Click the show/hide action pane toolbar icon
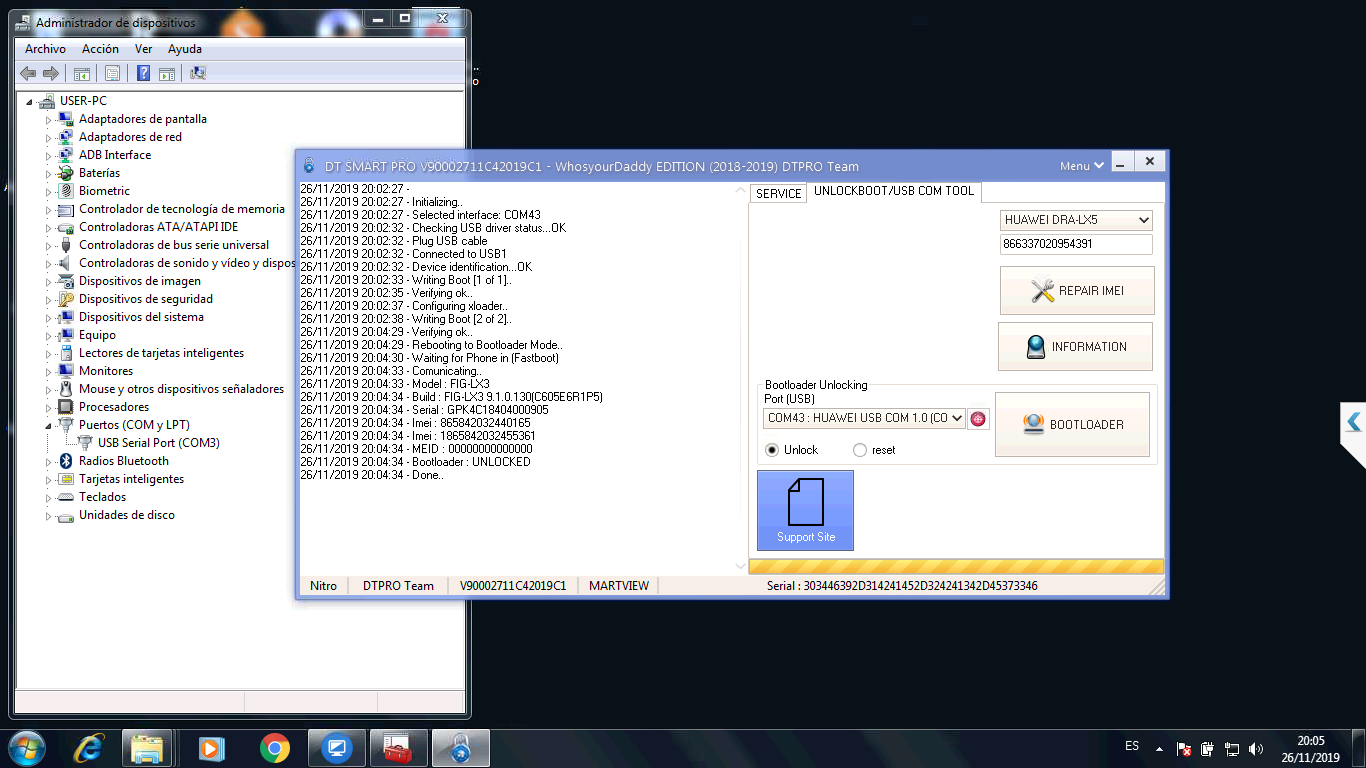The width and height of the screenshot is (1366, 768). (167, 73)
